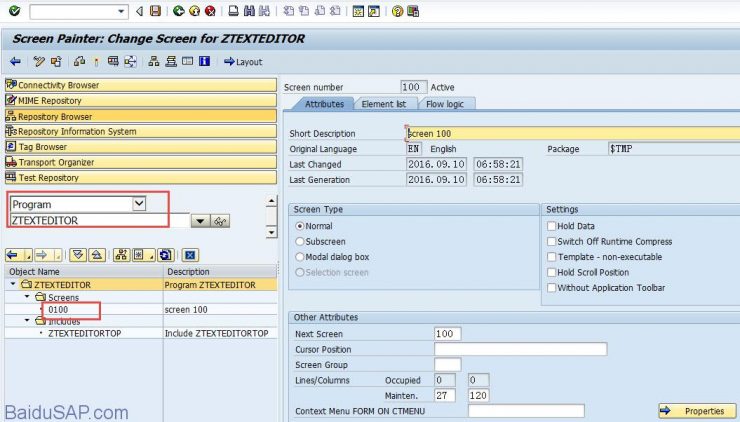
Task: Click the Display Superordinate Object List icon
Action: tap(121, 255)
